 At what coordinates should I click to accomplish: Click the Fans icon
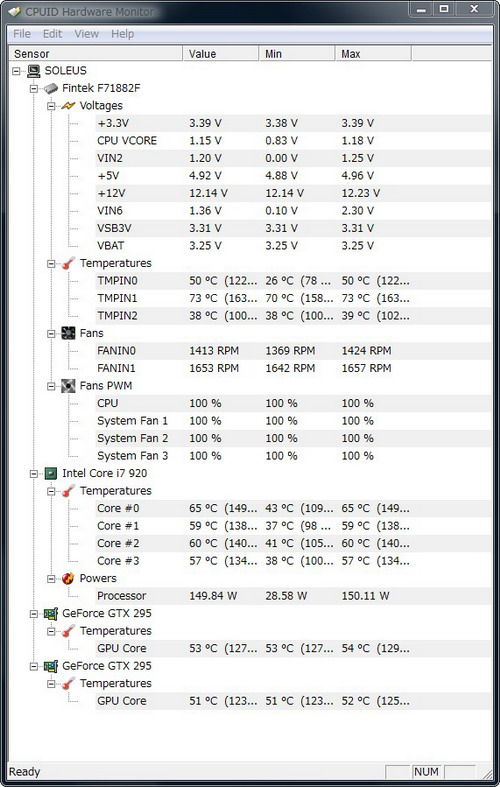coord(68,333)
